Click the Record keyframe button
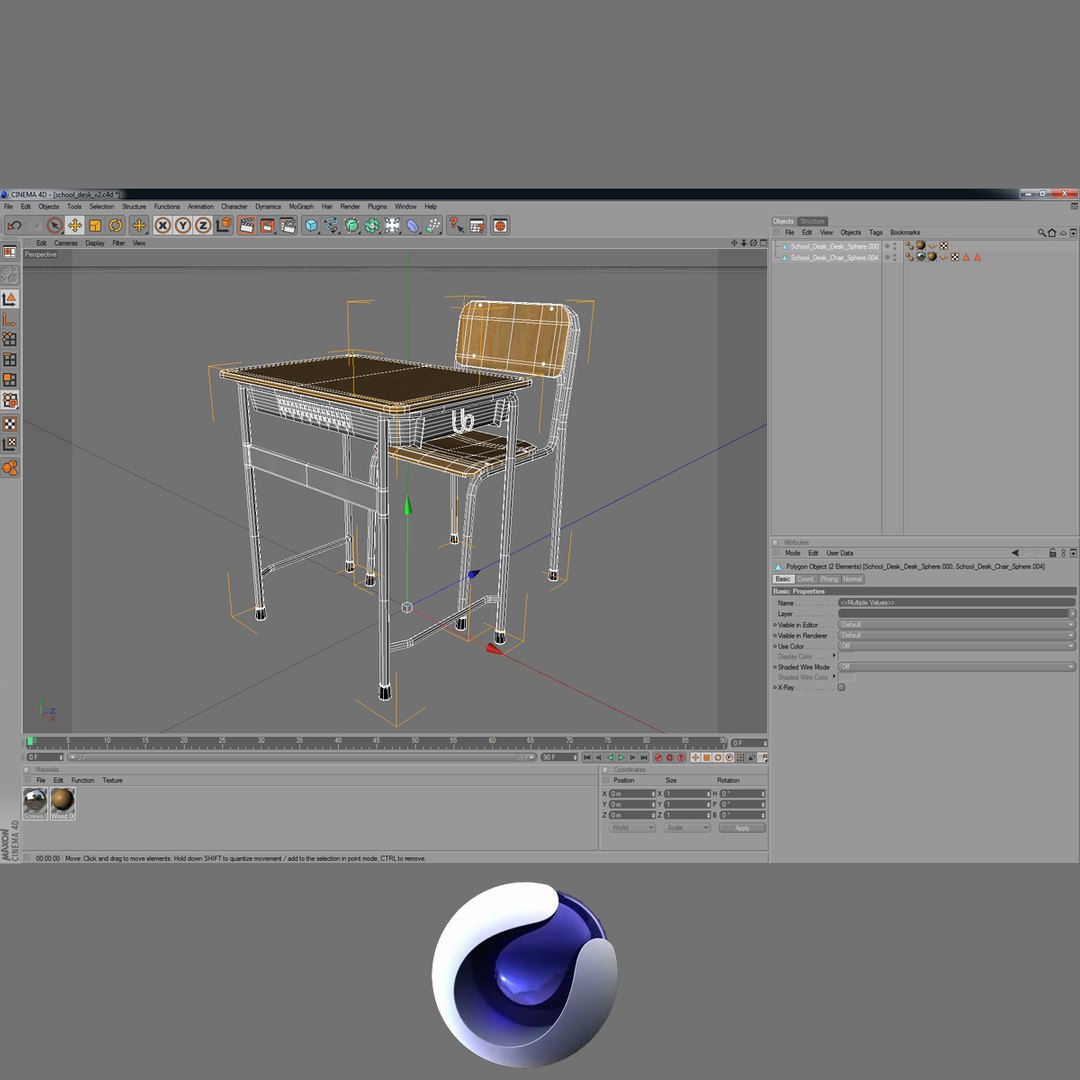Viewport: 1080px width, 1080px height. point(658,758)
